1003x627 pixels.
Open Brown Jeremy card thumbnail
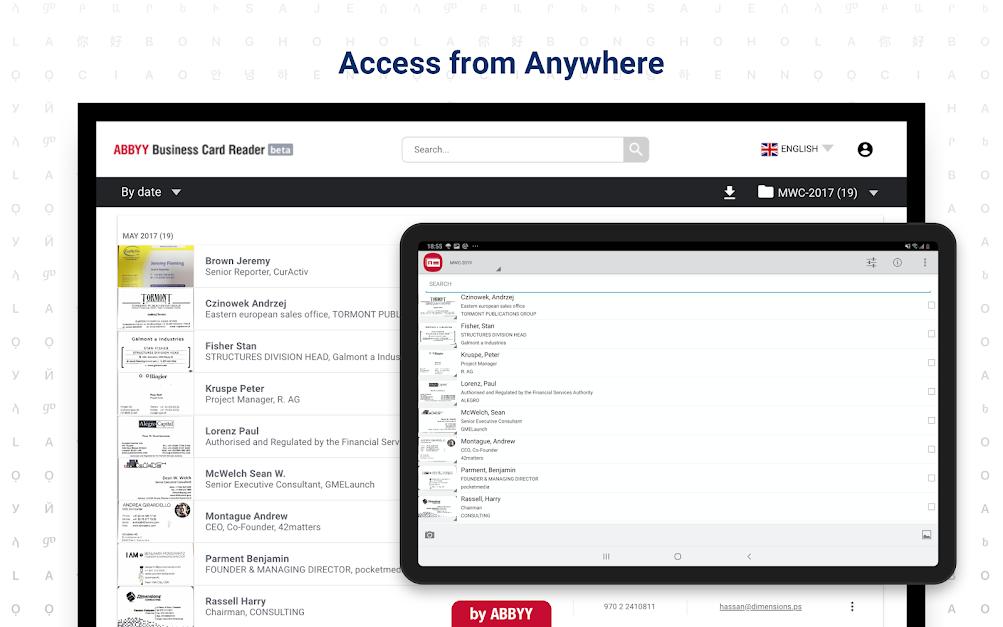tap(155, 266)
